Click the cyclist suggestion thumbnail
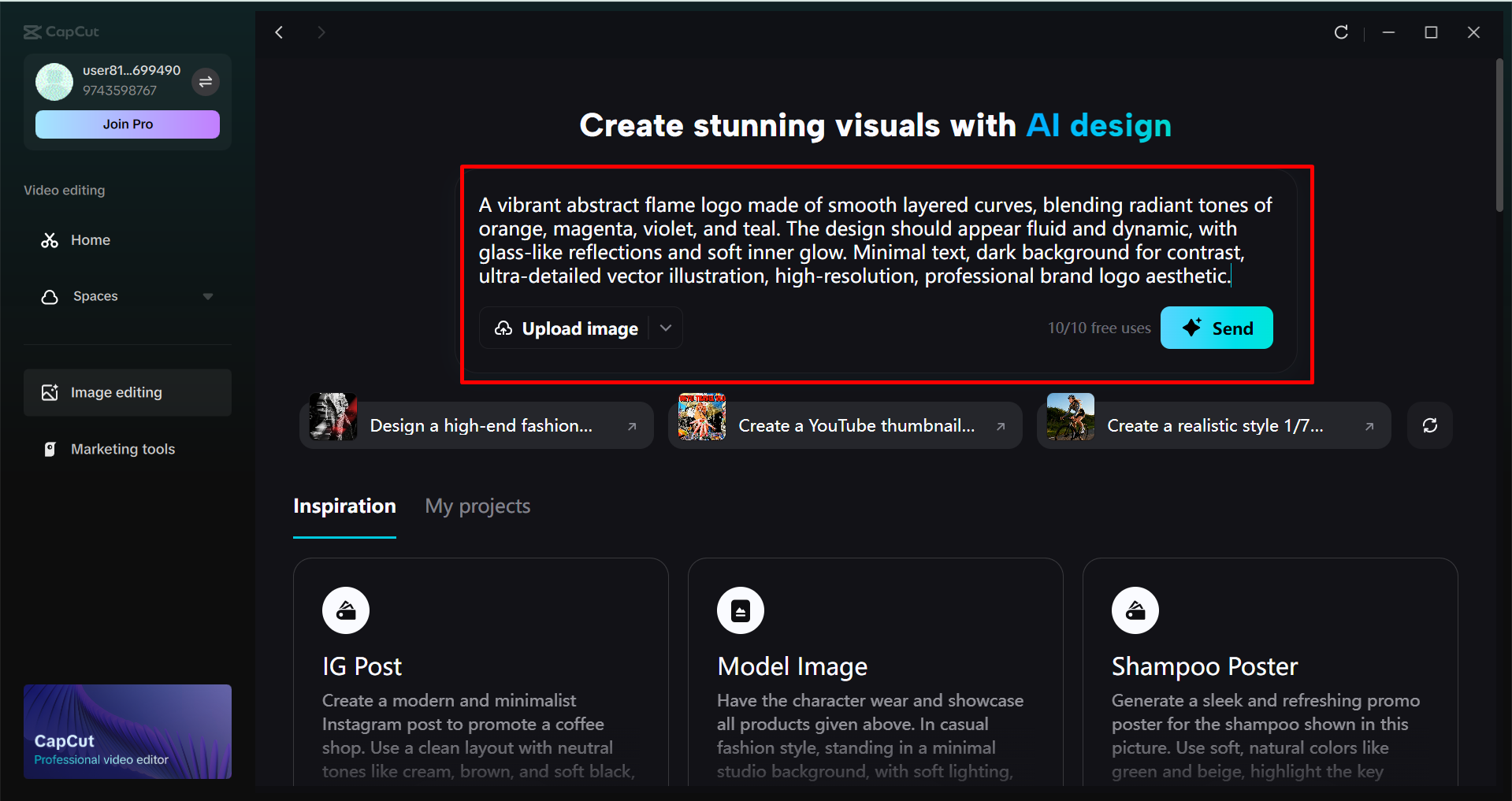 (x=1071, y=417)
